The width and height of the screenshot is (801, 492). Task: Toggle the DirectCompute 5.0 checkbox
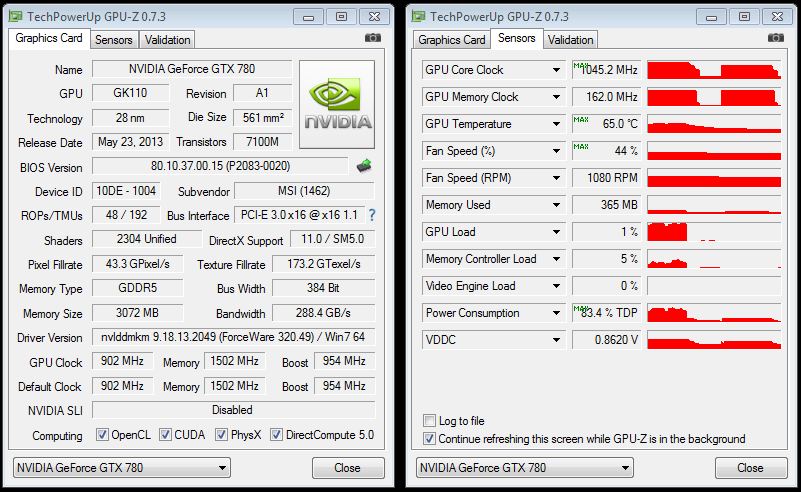tap(276, 435)
